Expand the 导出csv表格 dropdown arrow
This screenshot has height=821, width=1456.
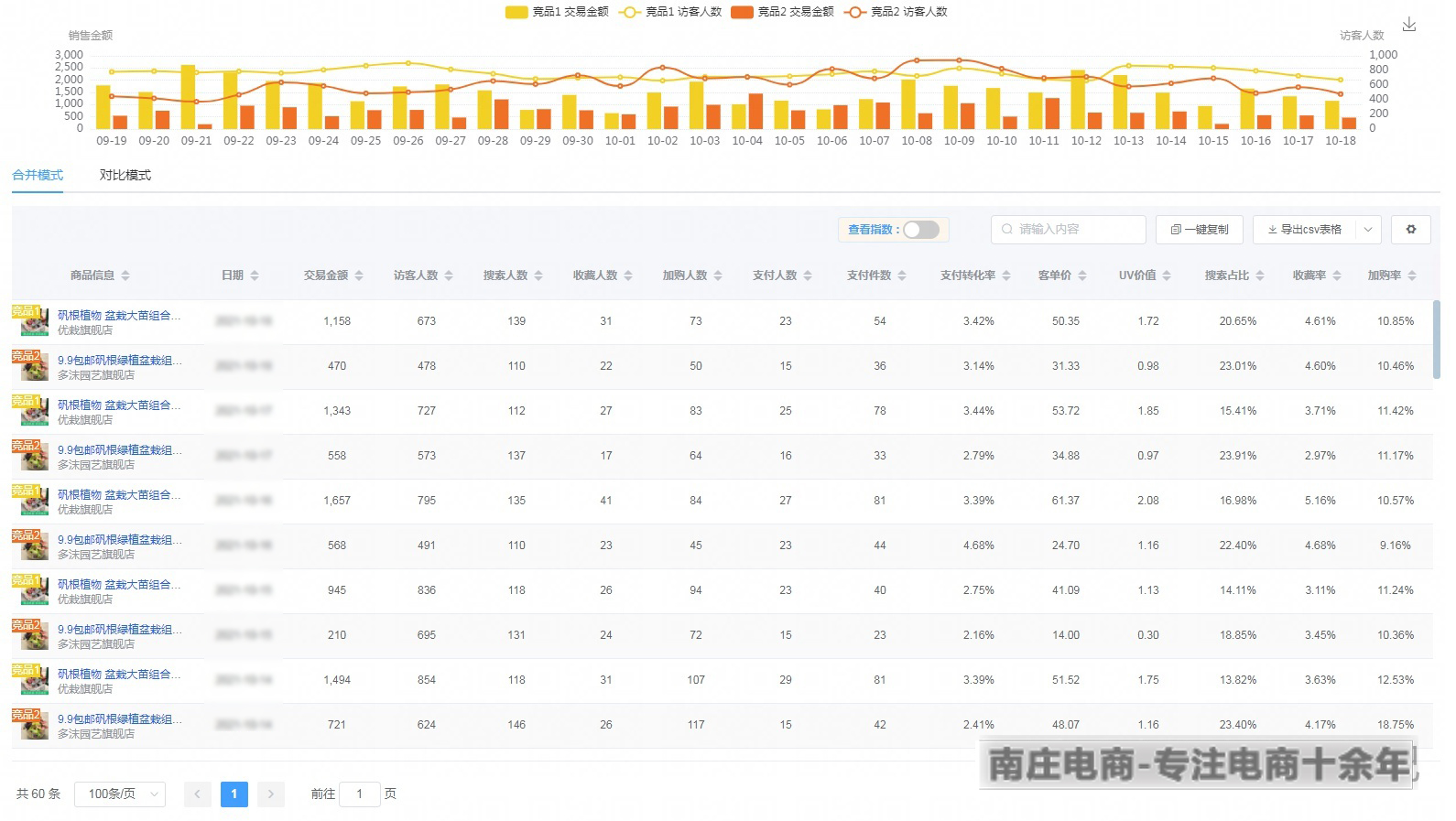(x=1368, y=230)
